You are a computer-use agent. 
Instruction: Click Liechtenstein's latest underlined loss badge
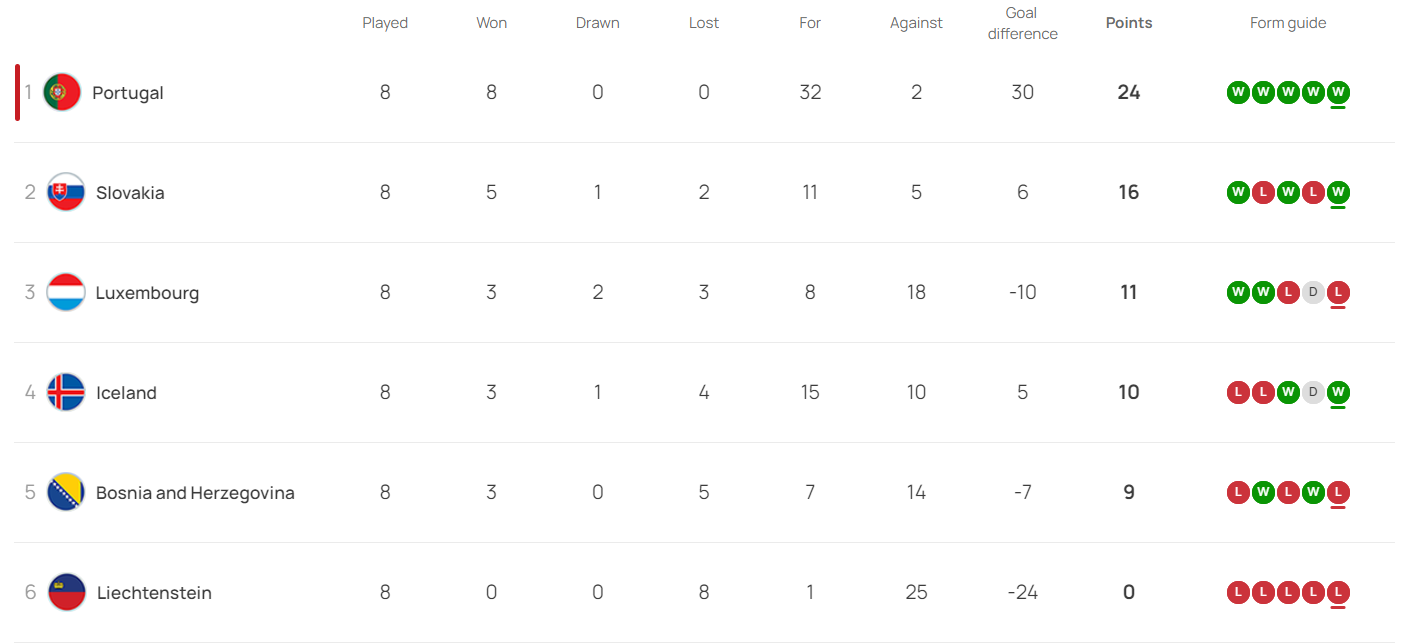pos(1338,592)
